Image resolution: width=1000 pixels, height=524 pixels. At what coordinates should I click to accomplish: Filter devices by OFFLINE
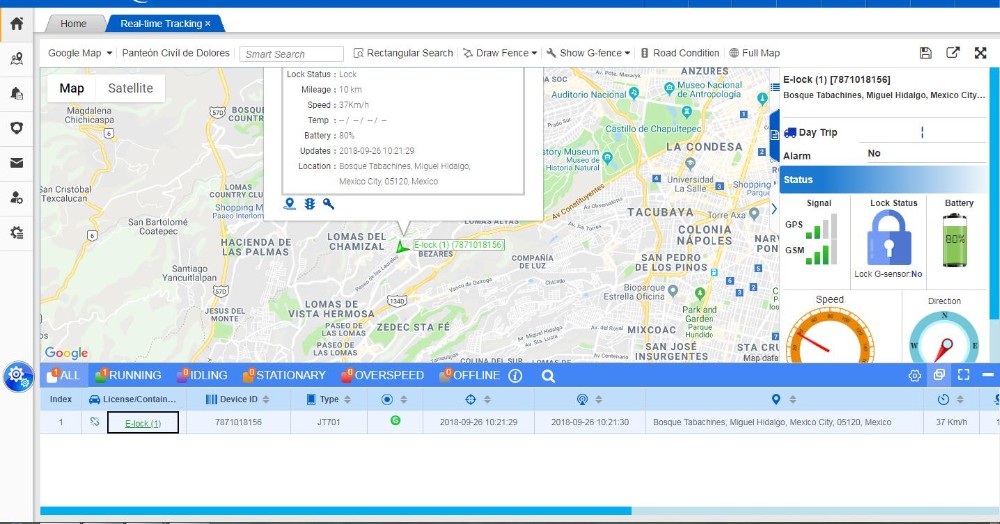(470, 375)
